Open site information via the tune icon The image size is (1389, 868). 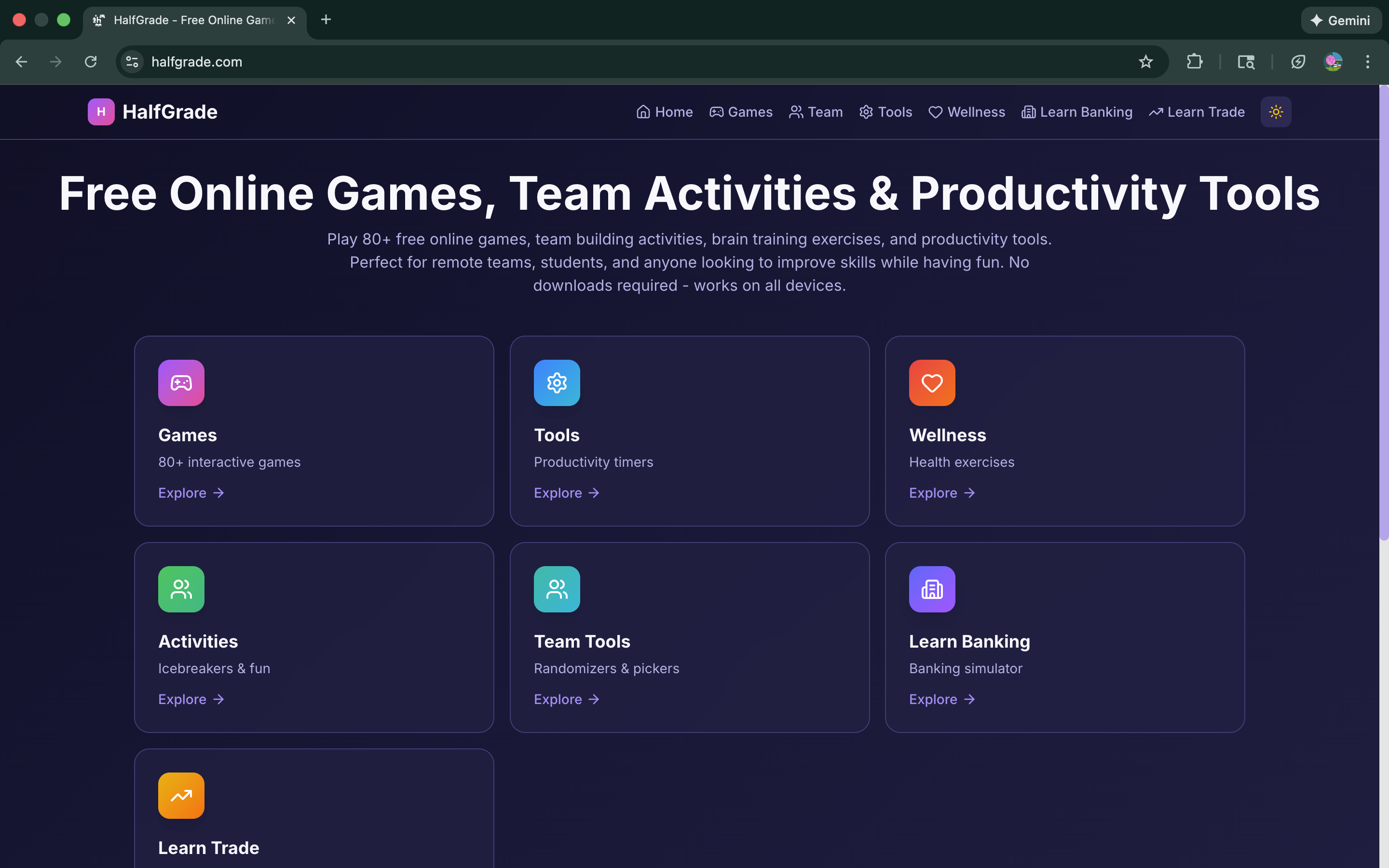point(132,61)
